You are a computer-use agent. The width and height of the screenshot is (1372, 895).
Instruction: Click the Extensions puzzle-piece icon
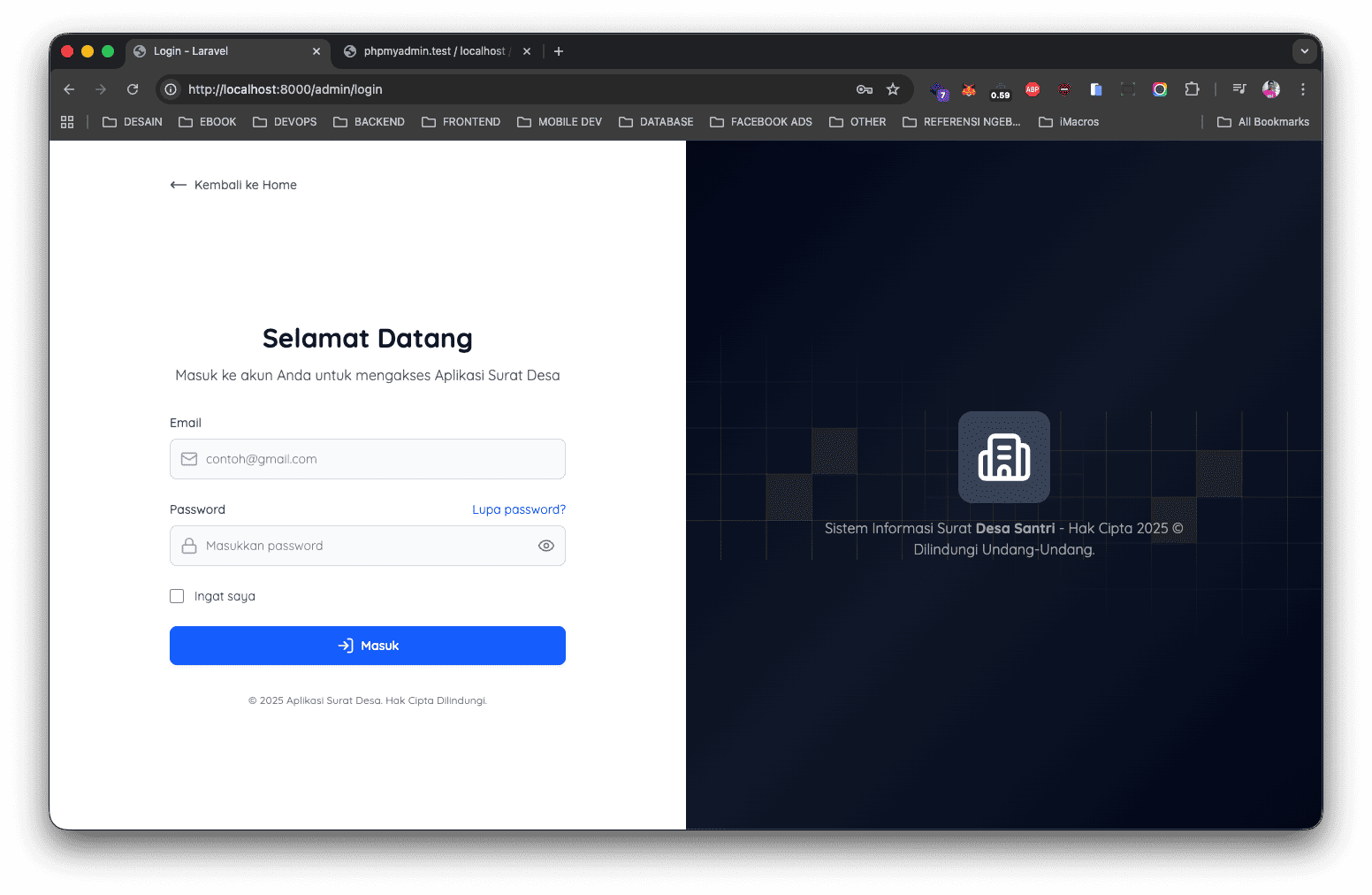point(1192,89)
